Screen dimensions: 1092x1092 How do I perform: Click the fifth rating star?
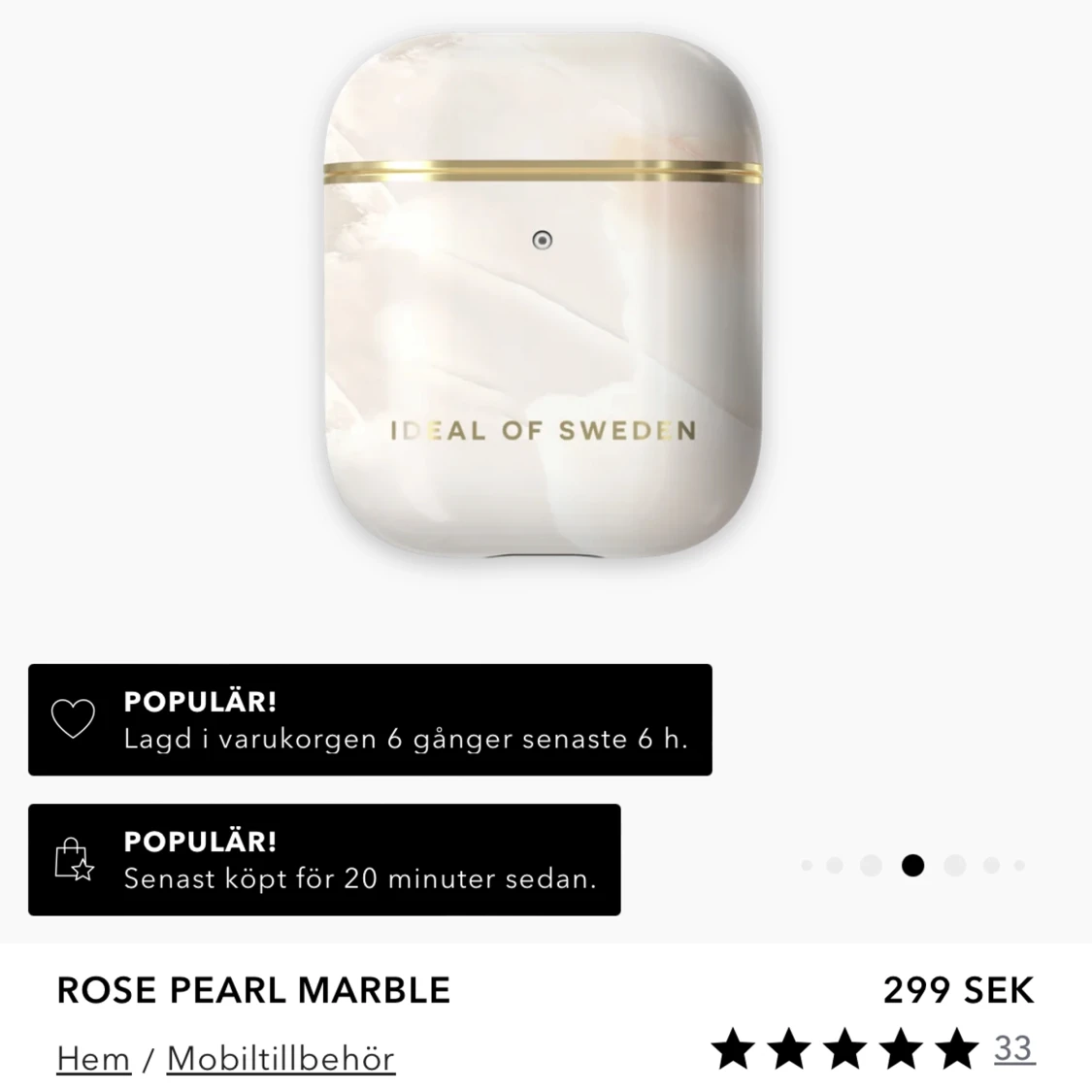[956, 1048]
